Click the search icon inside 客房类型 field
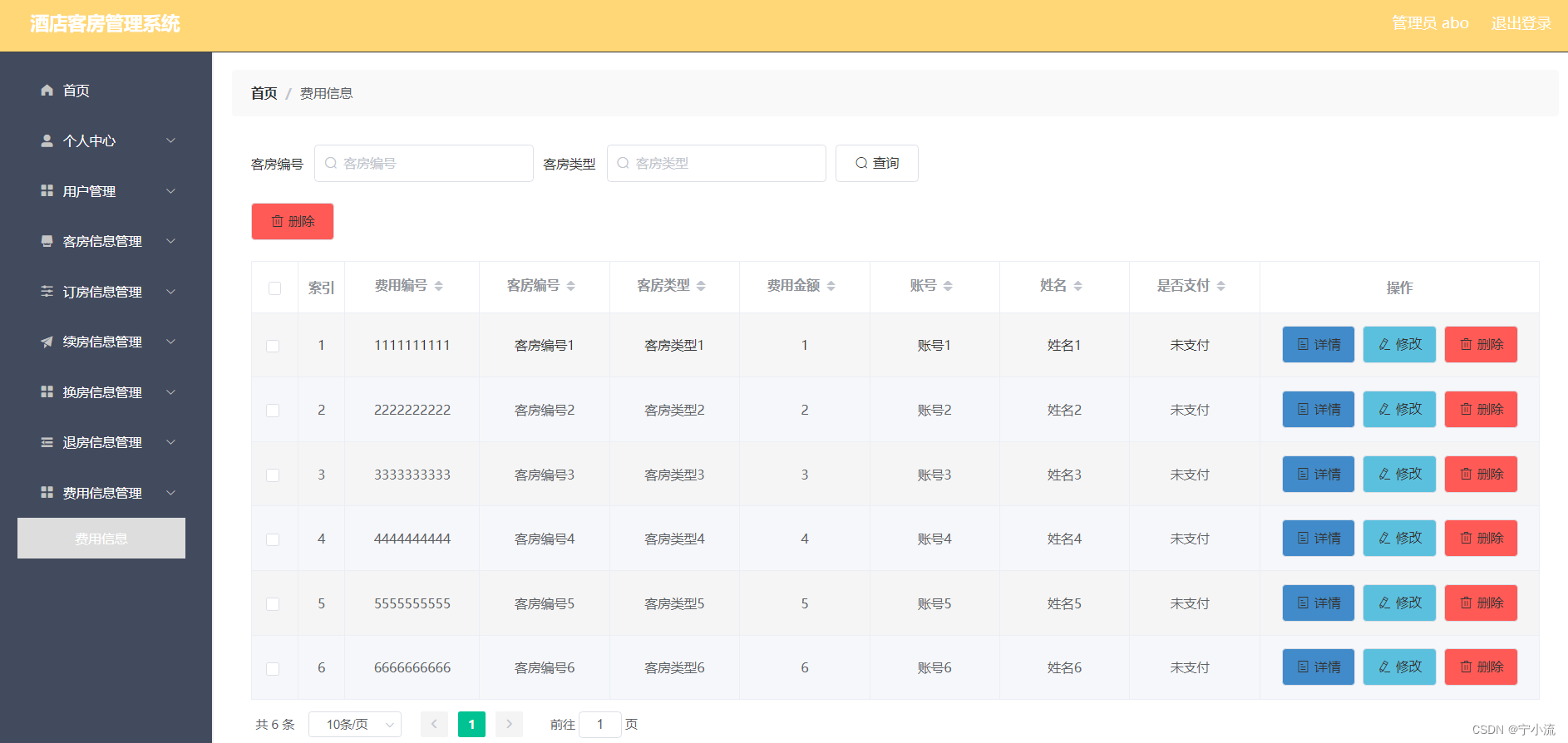 coord(624,163)
